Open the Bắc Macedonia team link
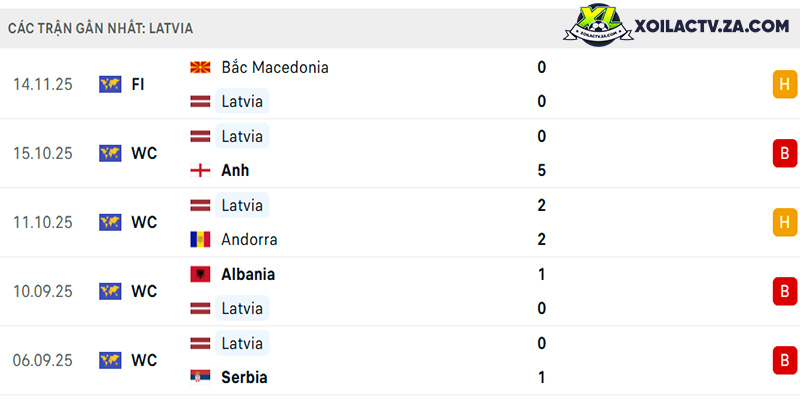 click(275, 67)
